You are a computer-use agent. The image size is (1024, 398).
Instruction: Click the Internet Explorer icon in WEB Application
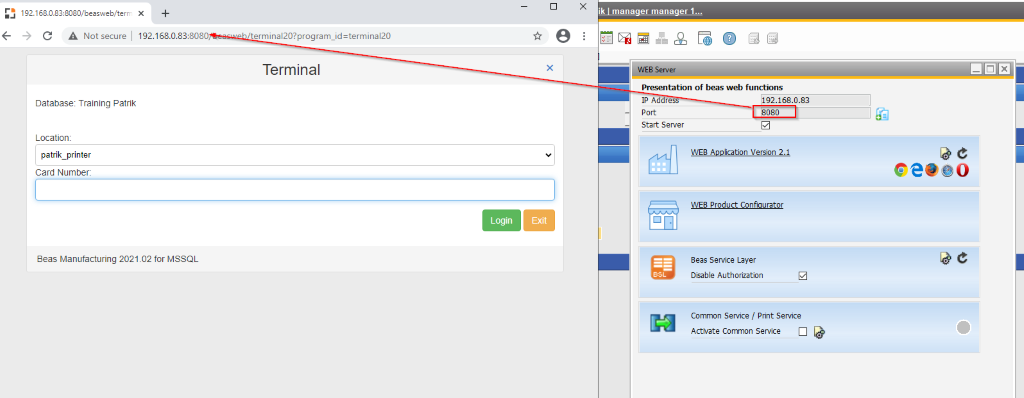pos(917,171)
